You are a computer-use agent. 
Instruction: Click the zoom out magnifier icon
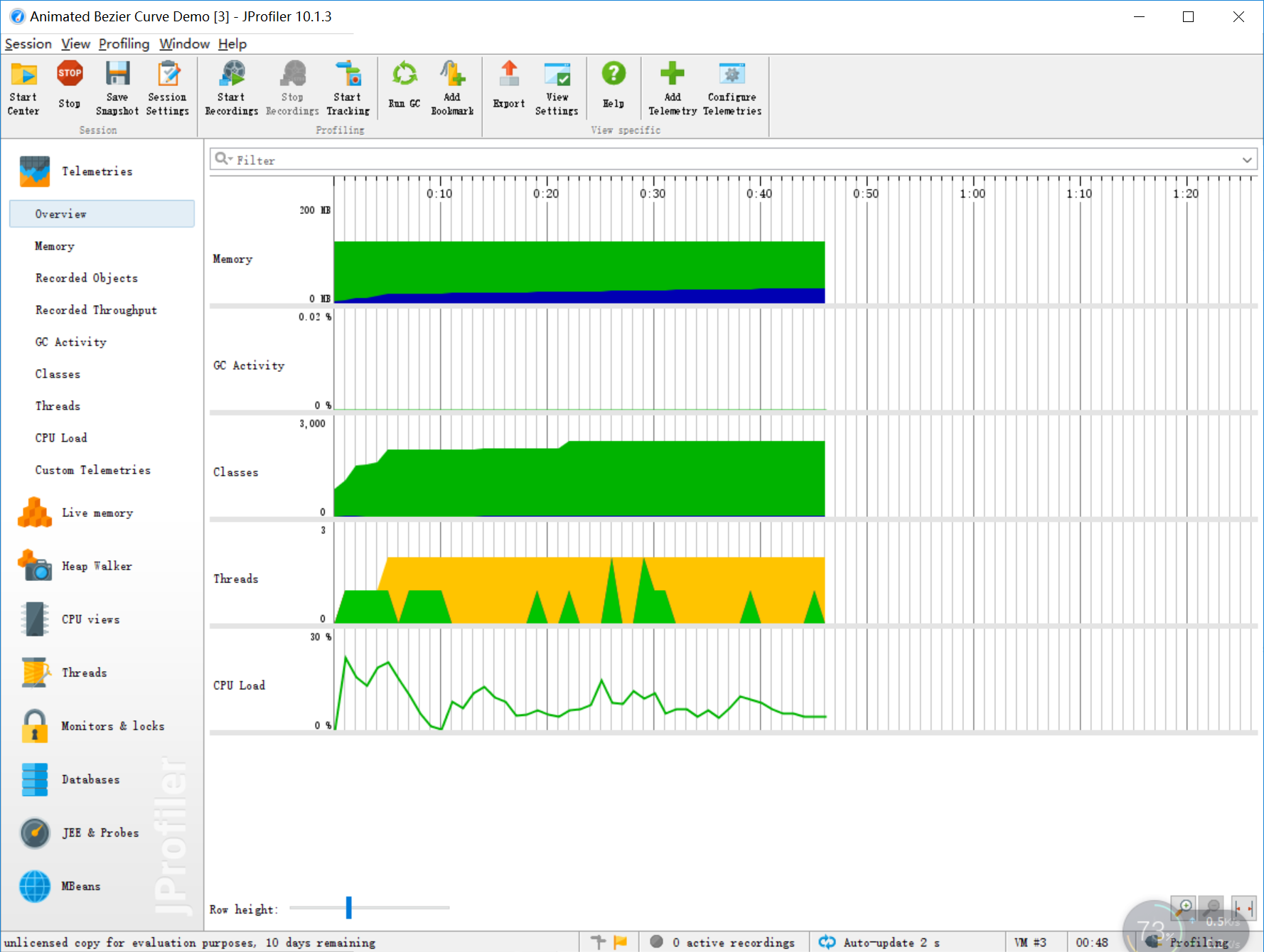pos(1213,907)
